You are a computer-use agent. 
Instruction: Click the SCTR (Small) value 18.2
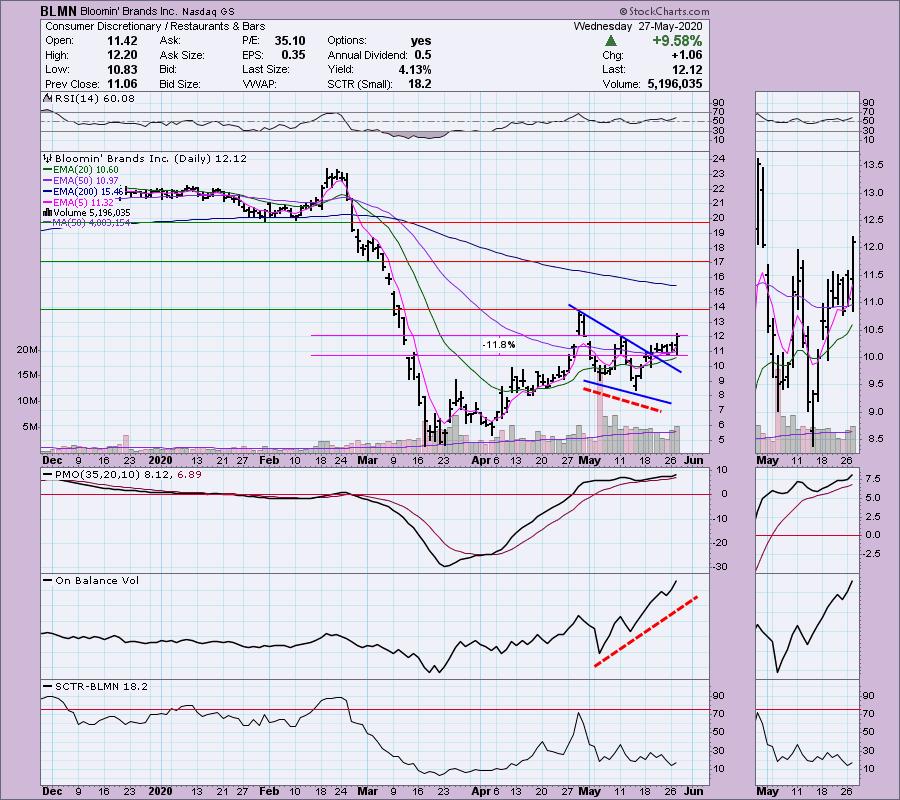tap(420, 84)
